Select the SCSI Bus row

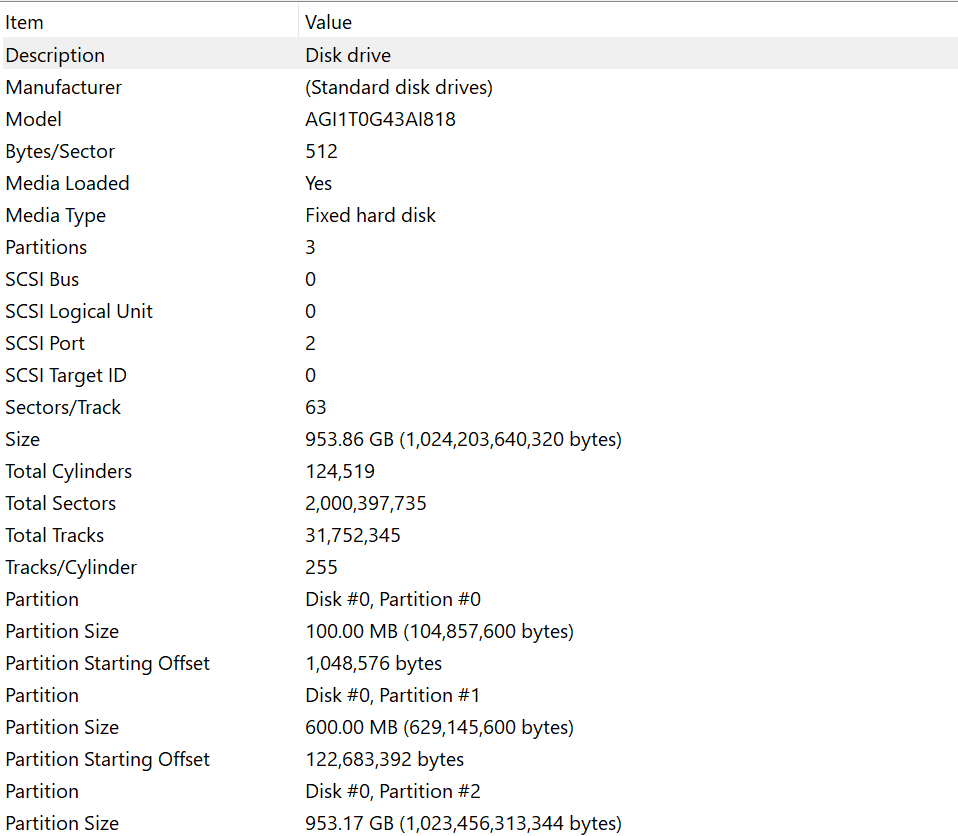click(42, 279)
